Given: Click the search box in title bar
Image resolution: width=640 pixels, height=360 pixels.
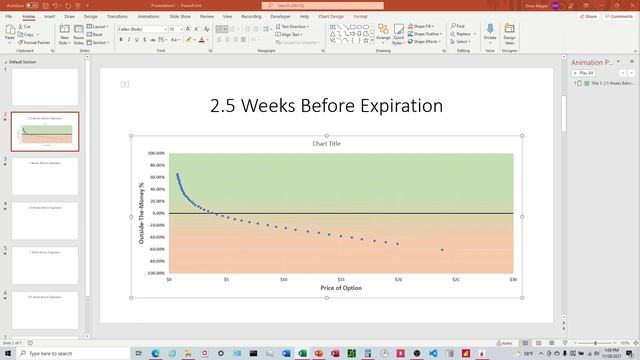Looking at the screenshot, I should (322, 6).
